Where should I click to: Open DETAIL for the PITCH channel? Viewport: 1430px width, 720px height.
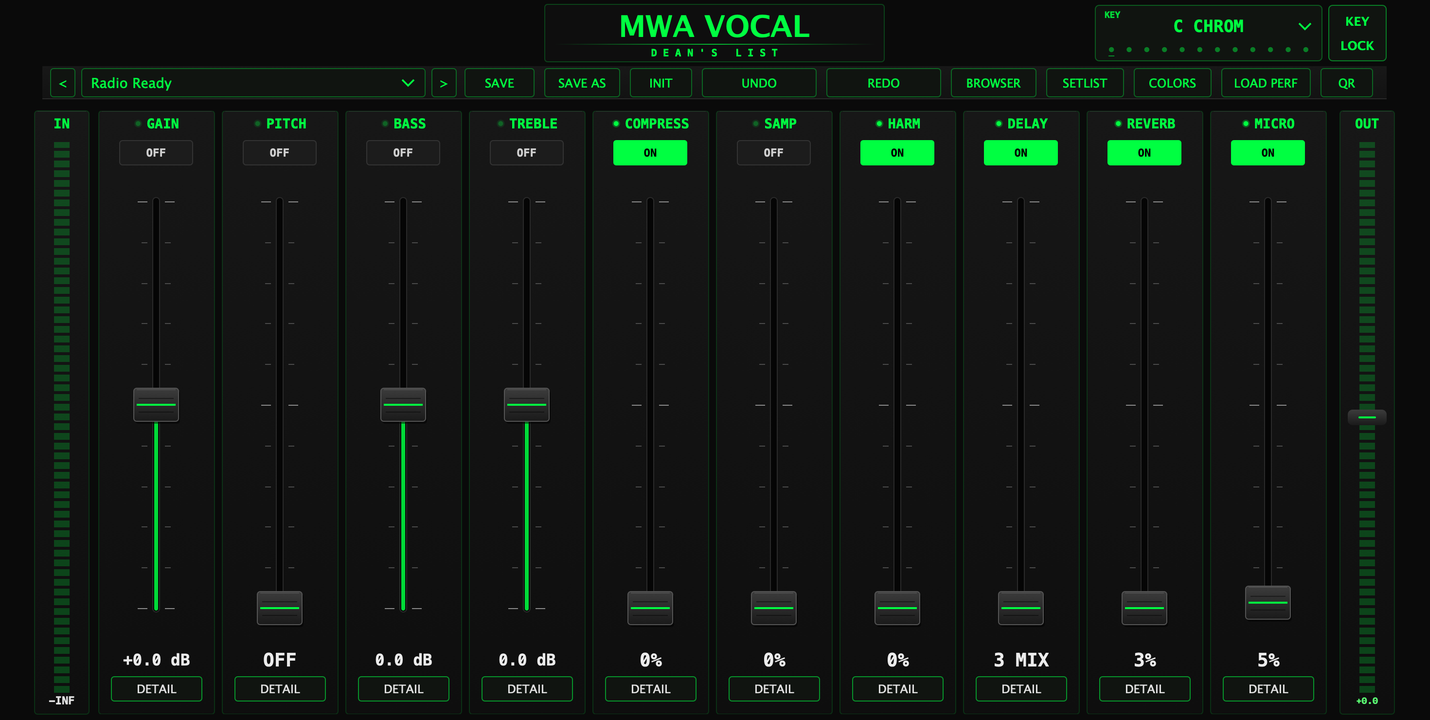point(280,689)
